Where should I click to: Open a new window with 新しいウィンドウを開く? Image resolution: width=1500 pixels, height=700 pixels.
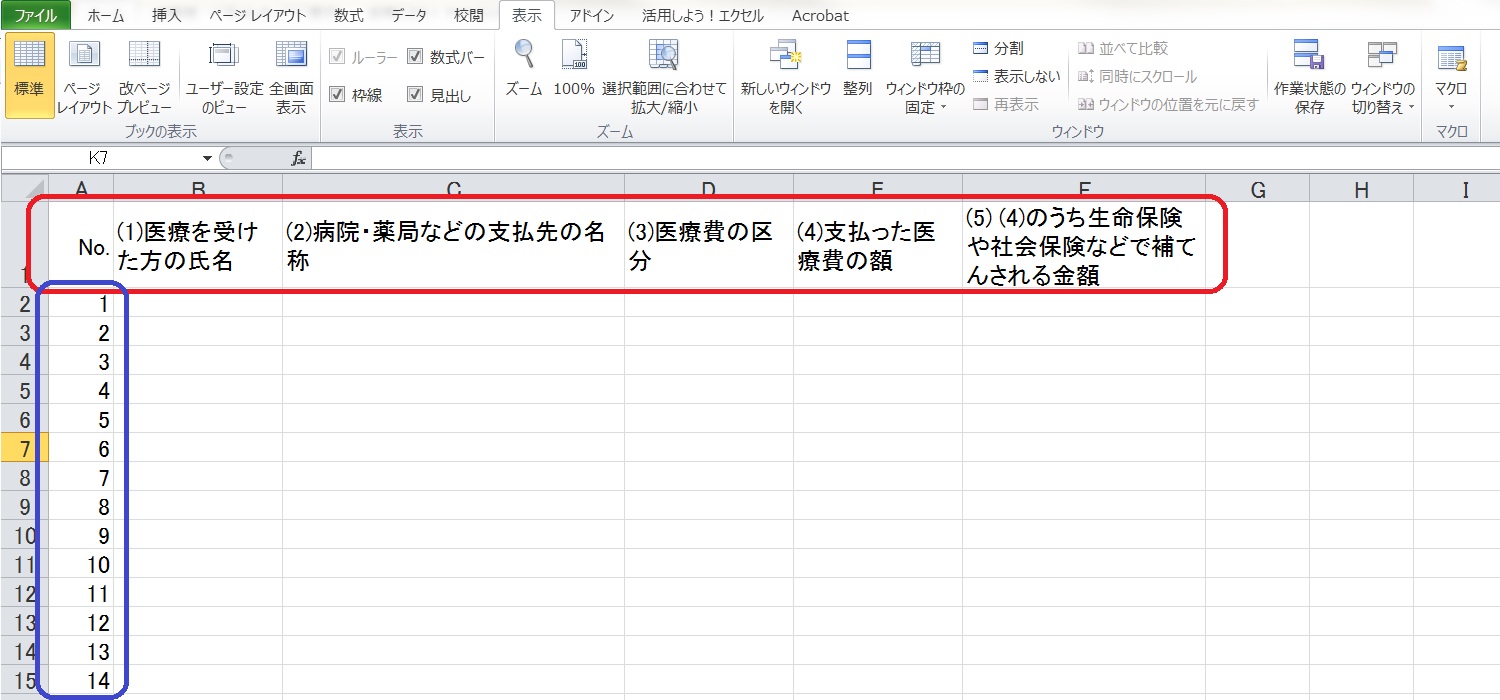pos(785,57)
